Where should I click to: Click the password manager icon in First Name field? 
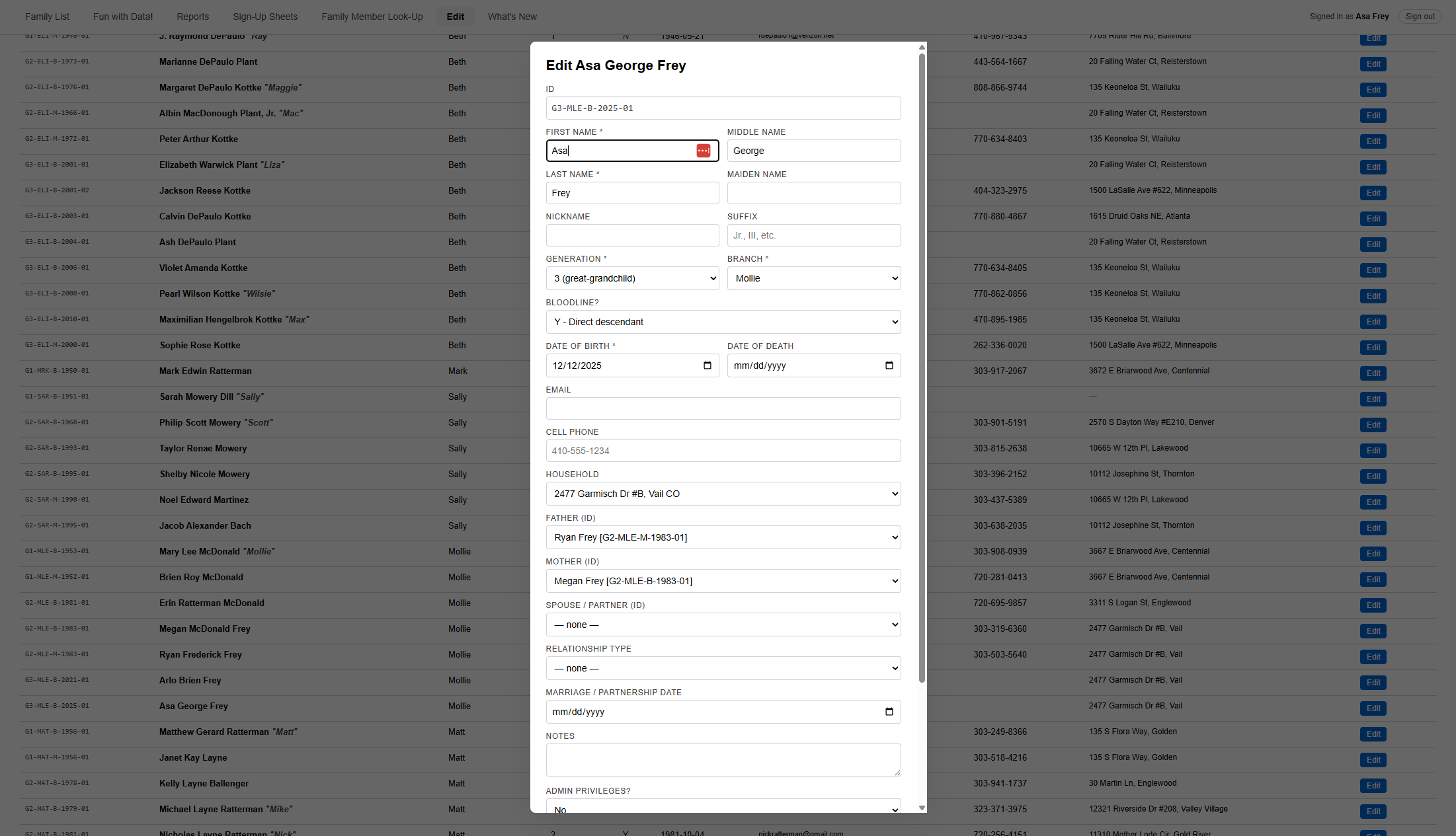click(x=703, y=151)
